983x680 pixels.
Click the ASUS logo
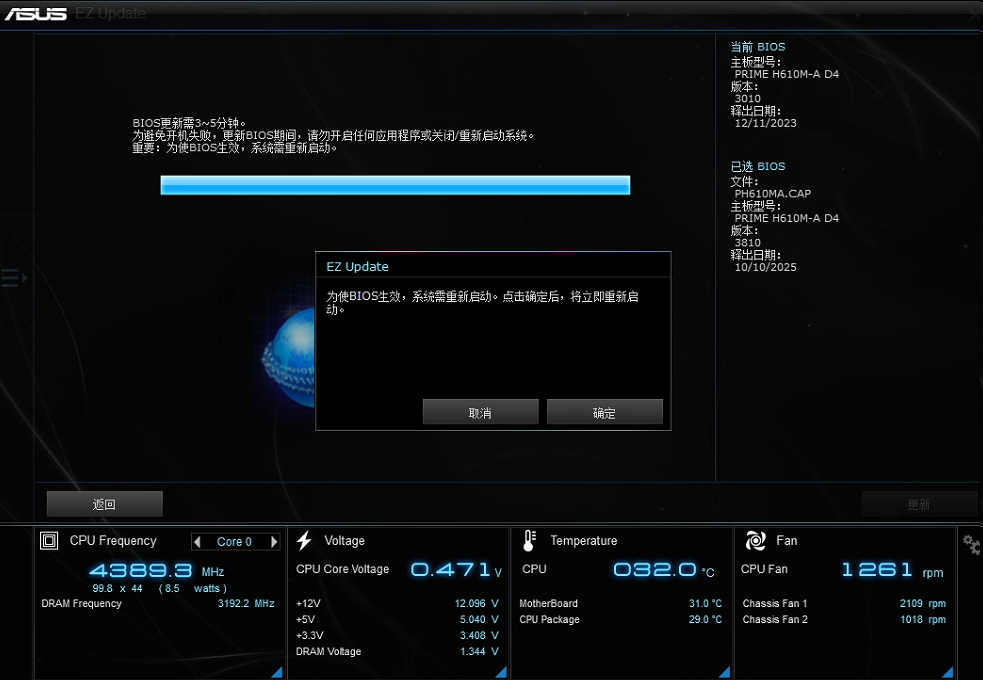(x=36, y=14)
